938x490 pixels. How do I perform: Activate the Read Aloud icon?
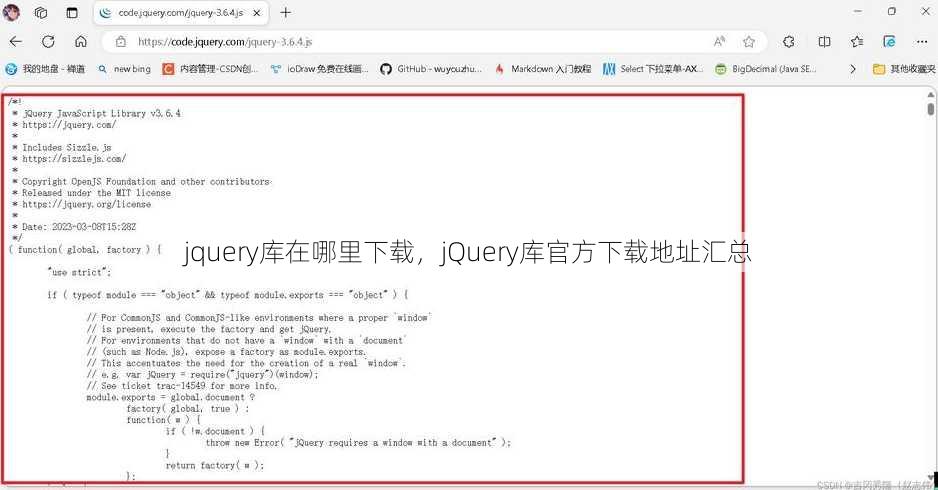pyautogui.click(x=720, y=41)
